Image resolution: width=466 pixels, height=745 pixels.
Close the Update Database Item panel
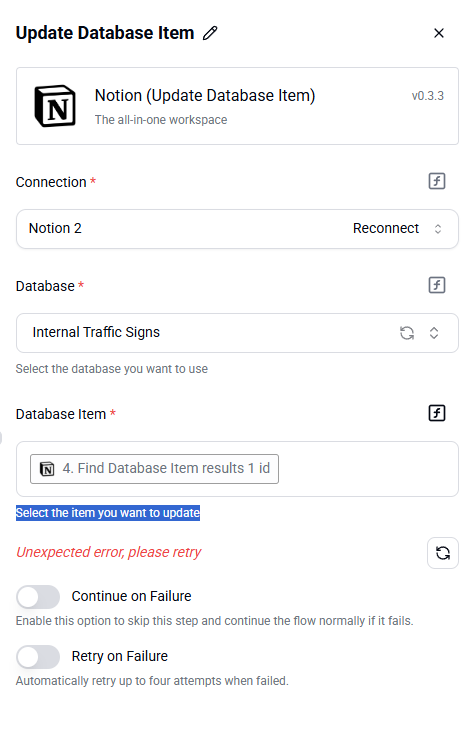point(439,33)
